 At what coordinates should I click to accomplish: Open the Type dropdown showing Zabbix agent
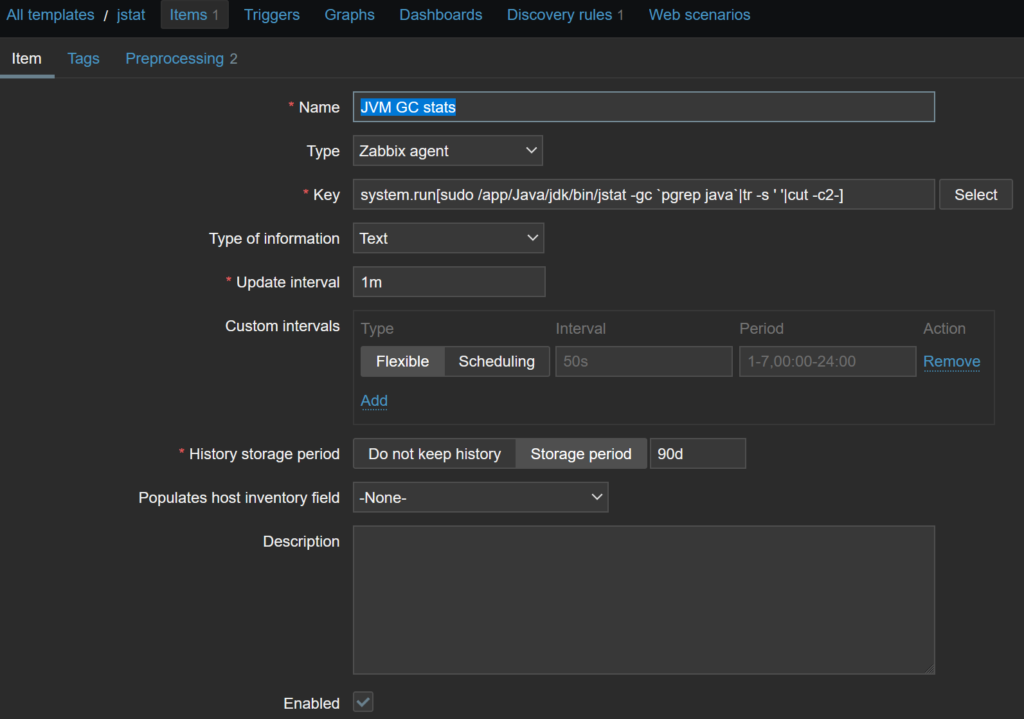coord(448,151)
